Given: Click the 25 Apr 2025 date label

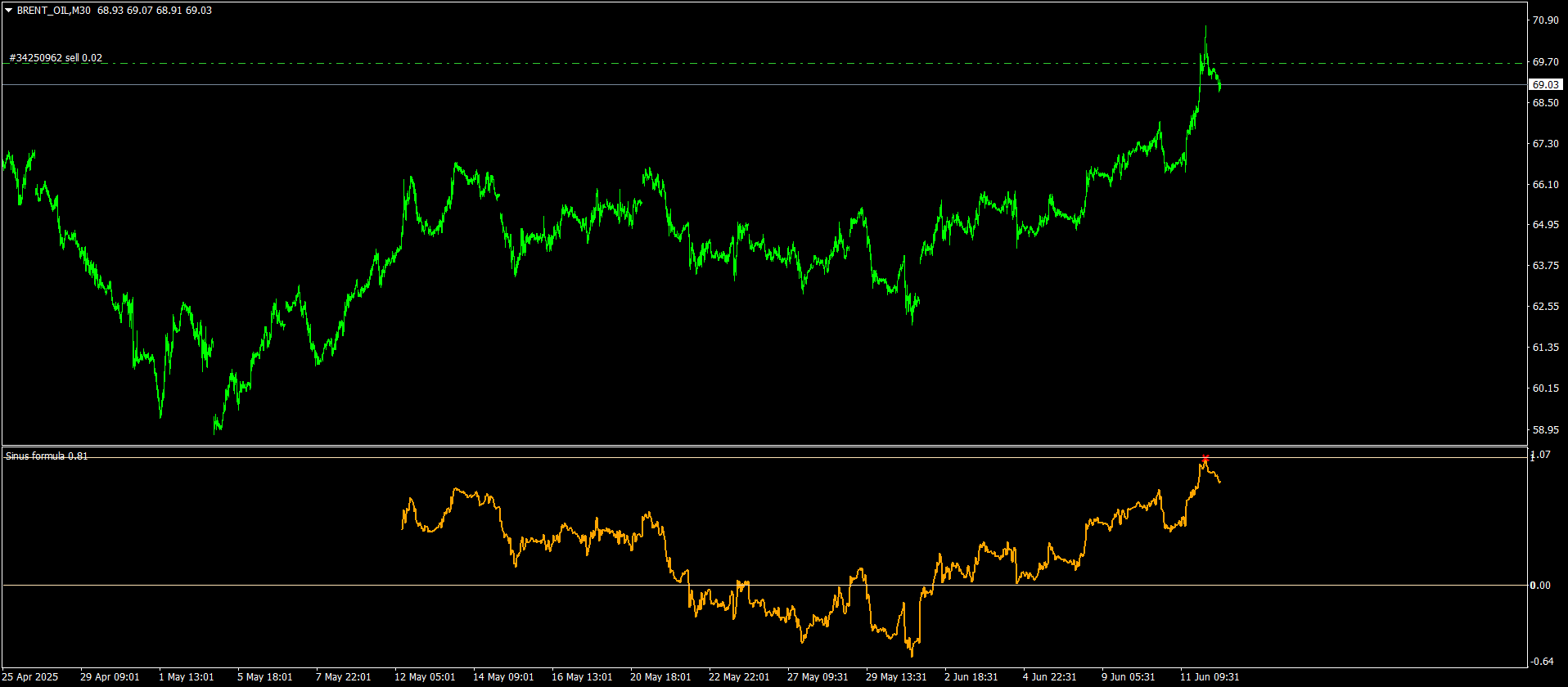Looking at the screenshot, I should 29,677.
